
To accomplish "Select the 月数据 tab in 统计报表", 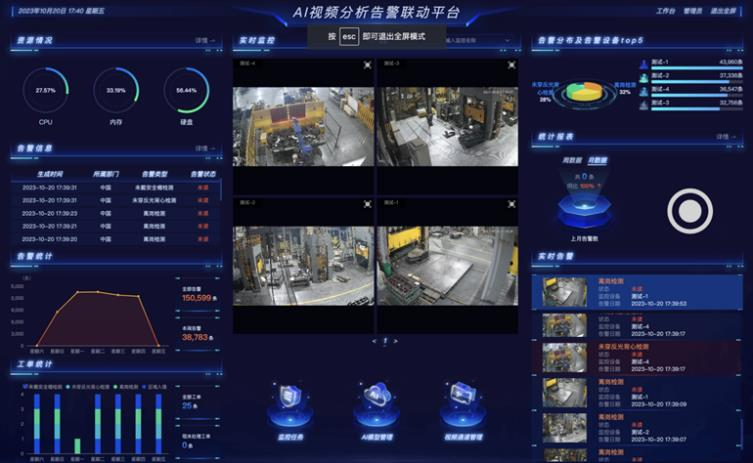I will [x=597, y=159].
